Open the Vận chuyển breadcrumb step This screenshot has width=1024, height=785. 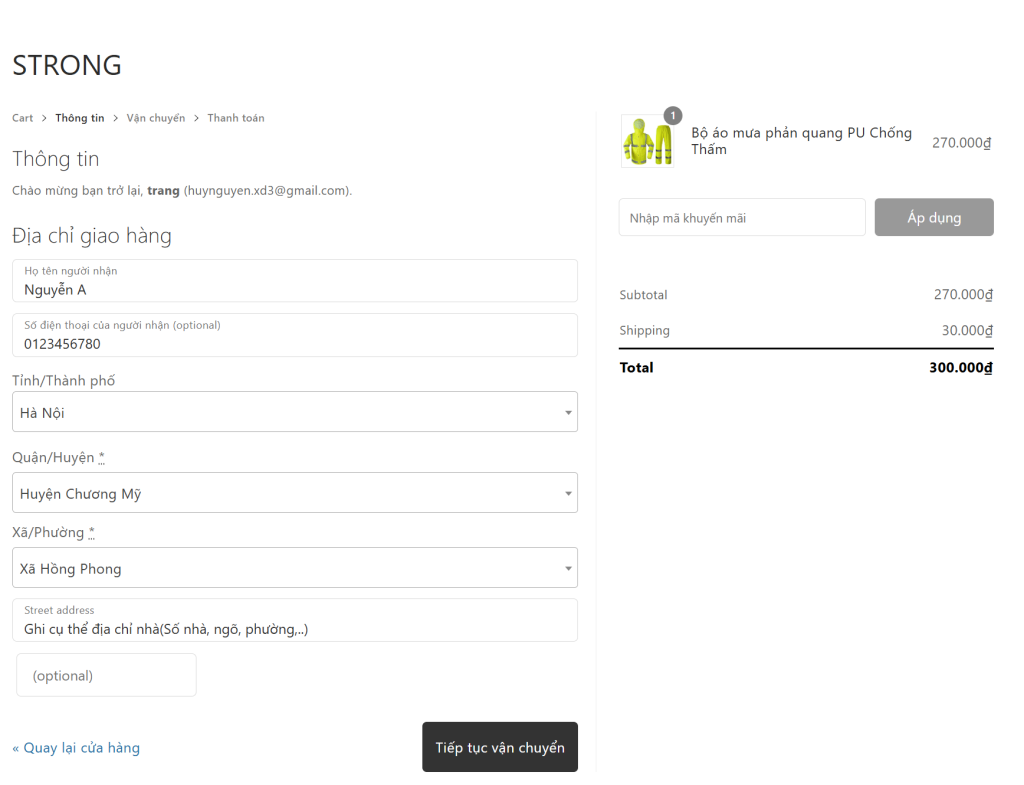click(156, 118)
